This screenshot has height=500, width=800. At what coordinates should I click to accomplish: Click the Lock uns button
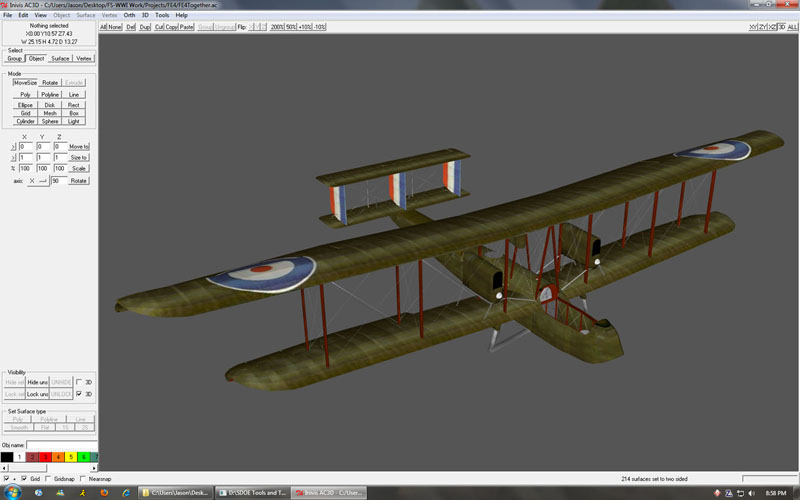click(37, 394)
